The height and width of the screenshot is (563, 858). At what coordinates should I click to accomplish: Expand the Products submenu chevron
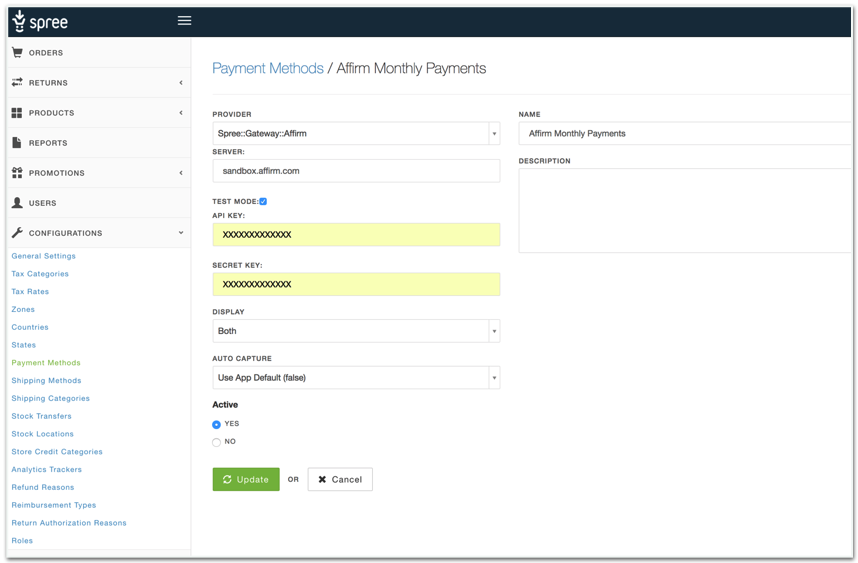[x=181, y=113]
